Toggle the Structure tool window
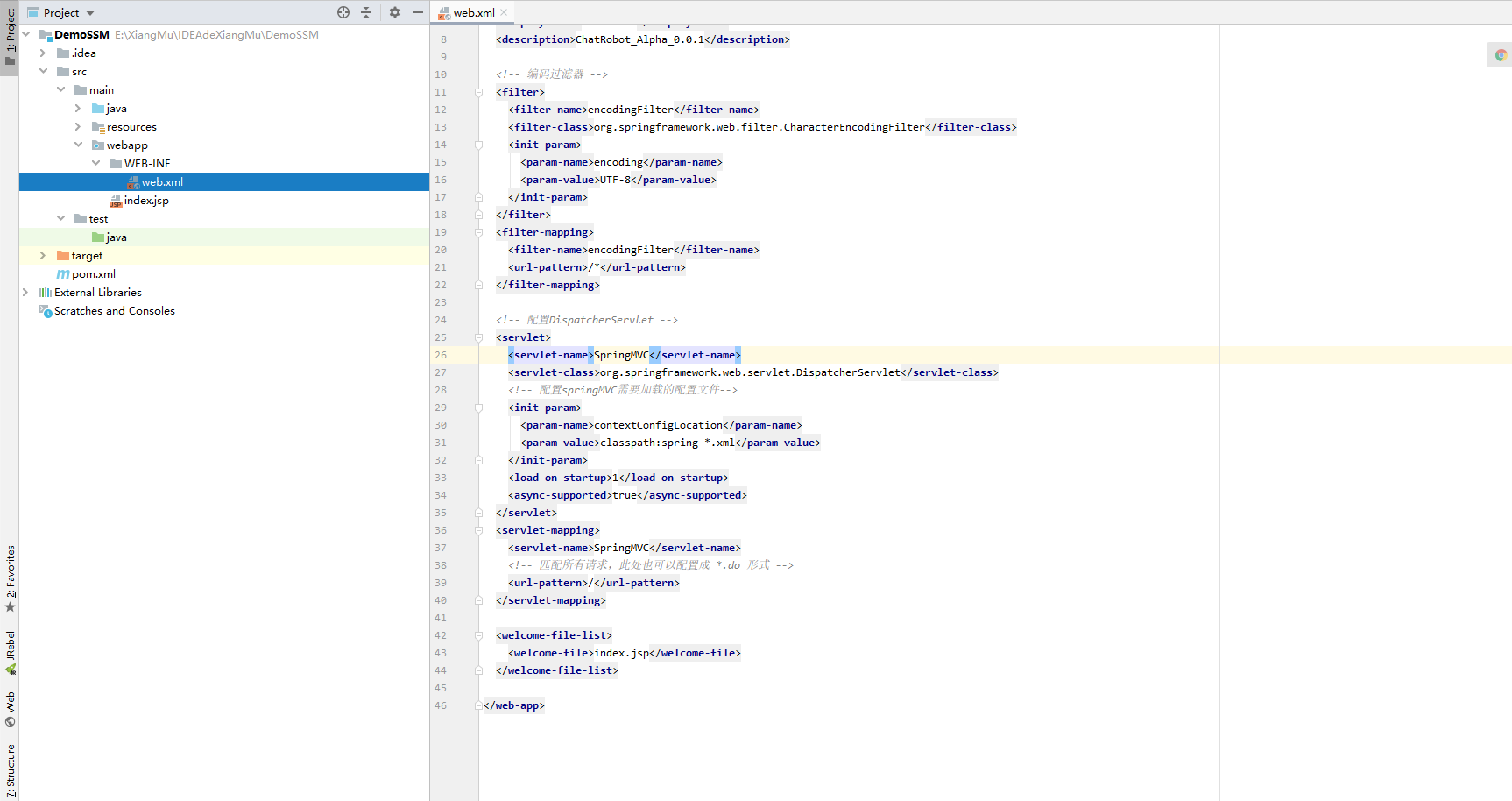Screen dimensions: 1512x801 [x=11, y=770]
